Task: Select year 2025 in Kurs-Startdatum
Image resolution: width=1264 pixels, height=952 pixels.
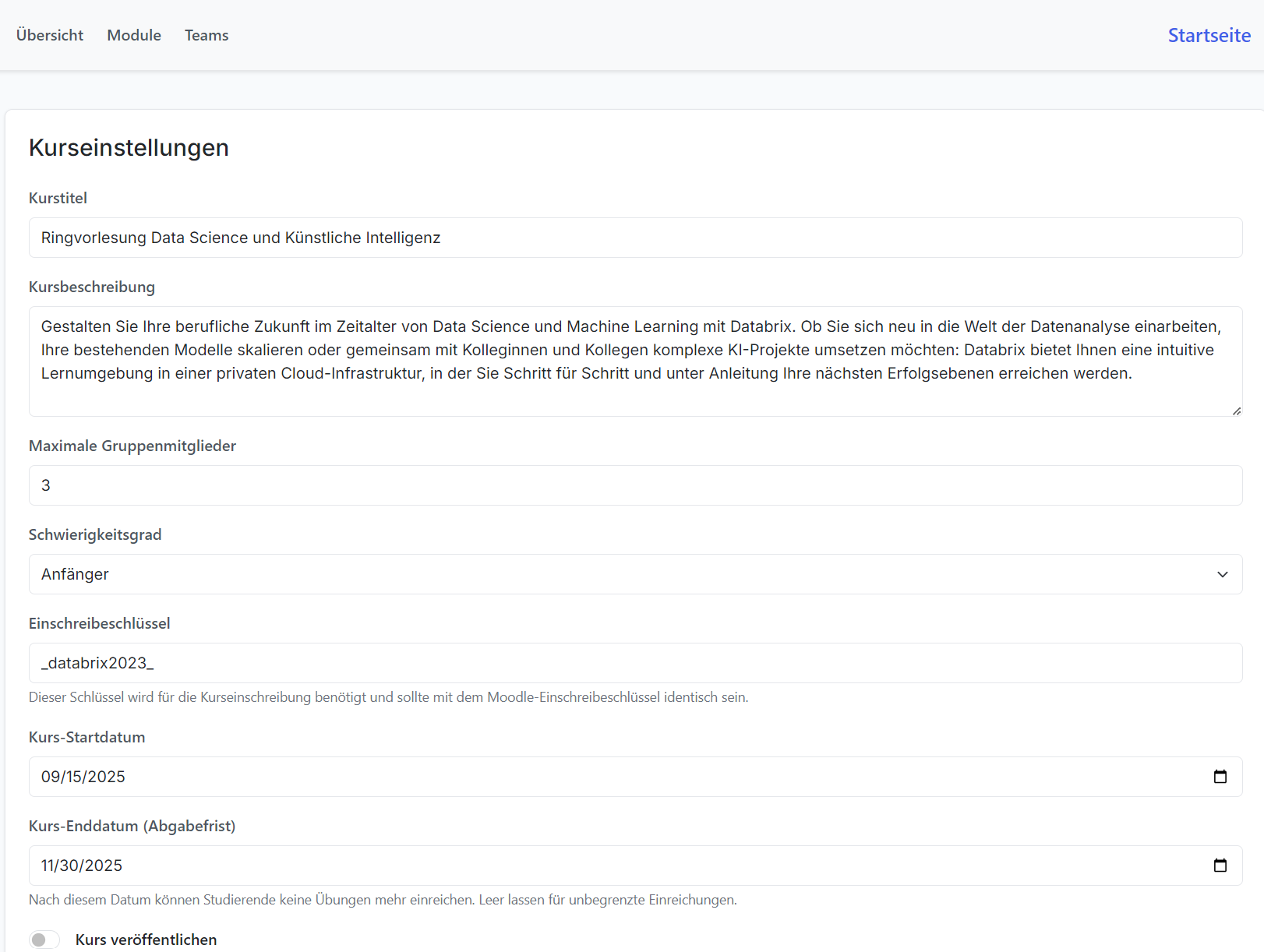Action: [x=106, y=777]
